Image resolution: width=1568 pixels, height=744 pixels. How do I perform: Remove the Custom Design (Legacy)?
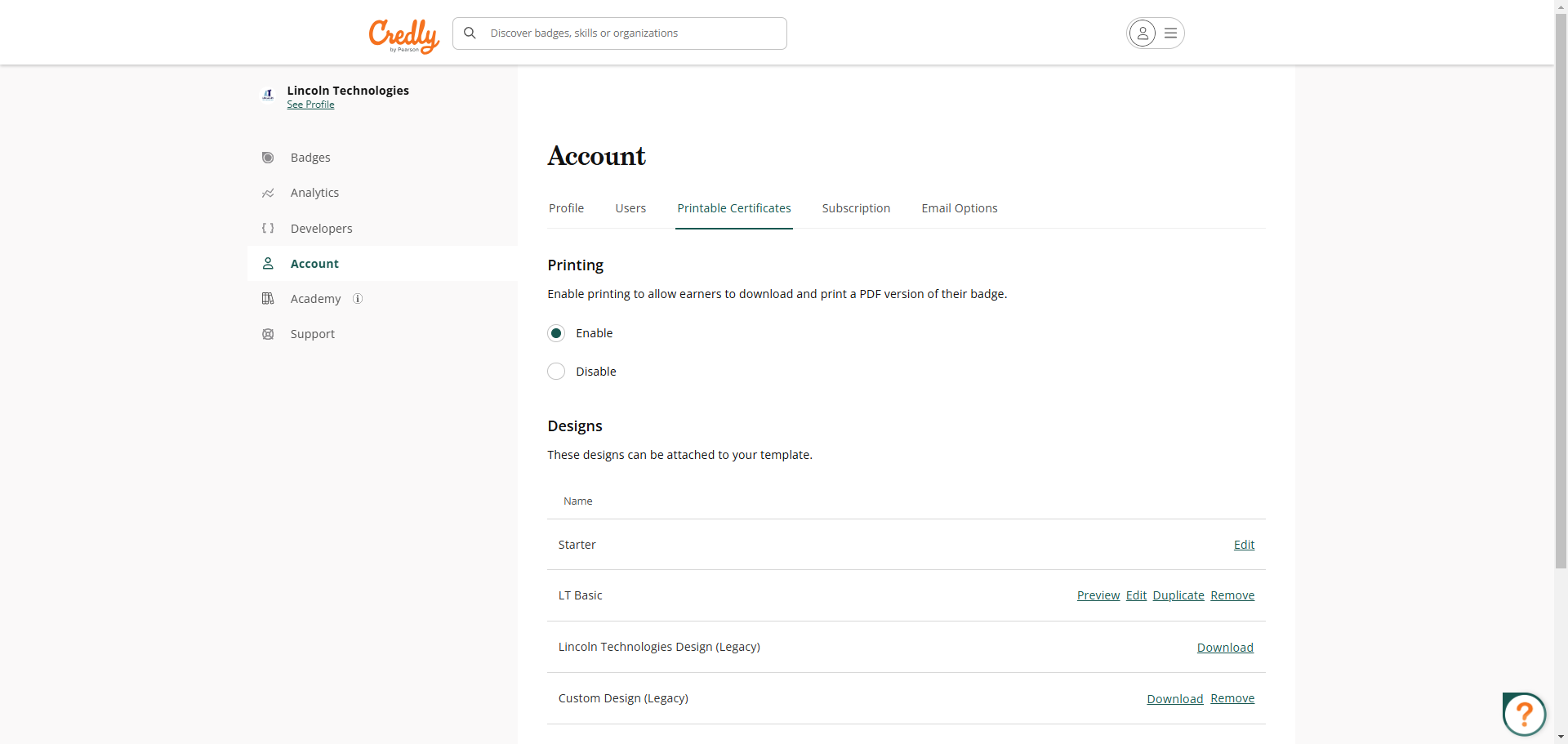click(1232, 698)
